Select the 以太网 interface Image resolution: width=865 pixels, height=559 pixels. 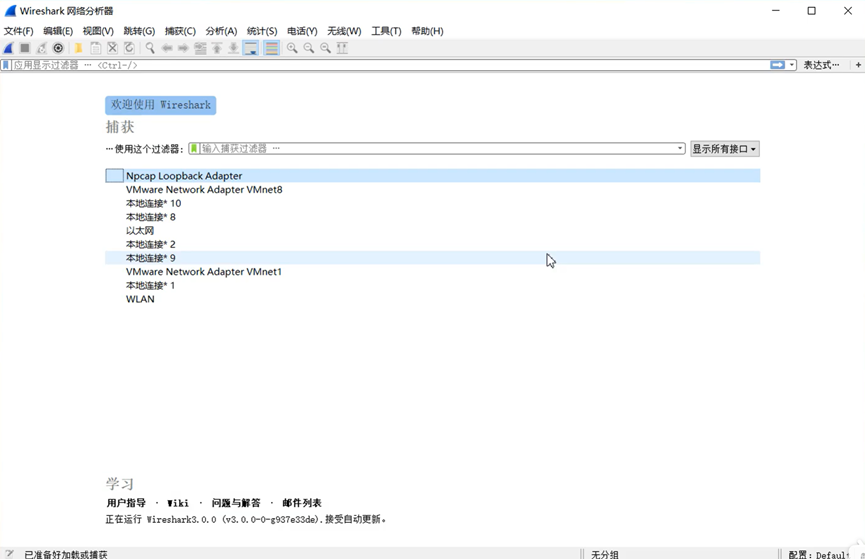(x=432, y=231)
